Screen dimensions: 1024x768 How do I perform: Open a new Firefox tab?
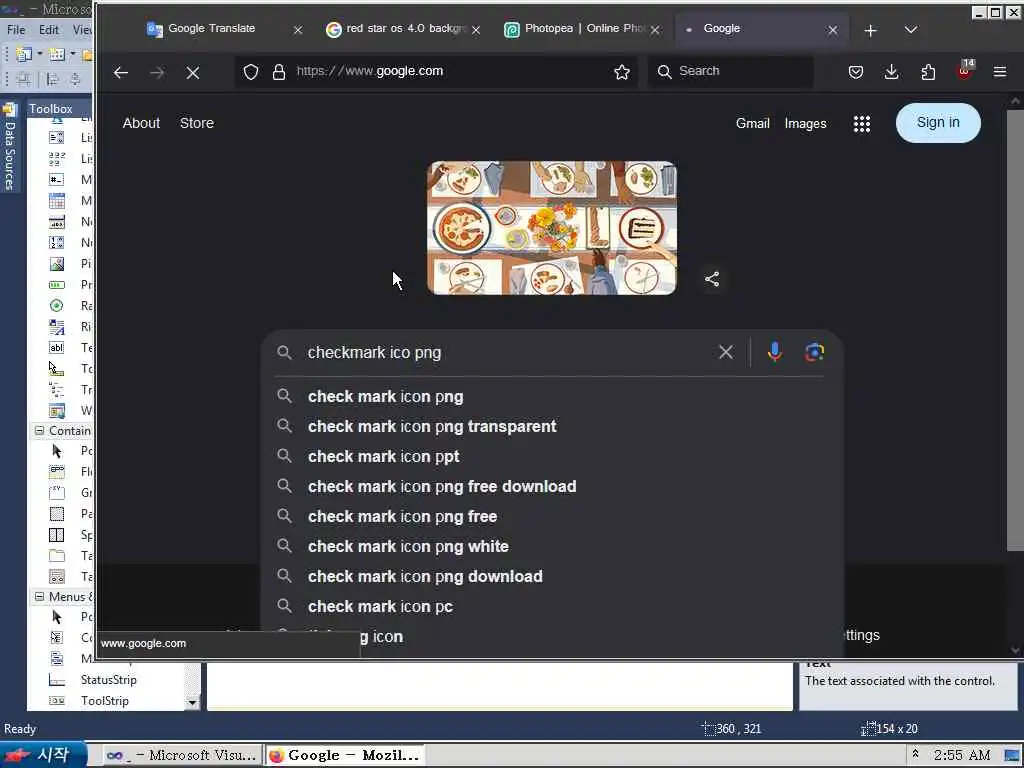[871, 30]
